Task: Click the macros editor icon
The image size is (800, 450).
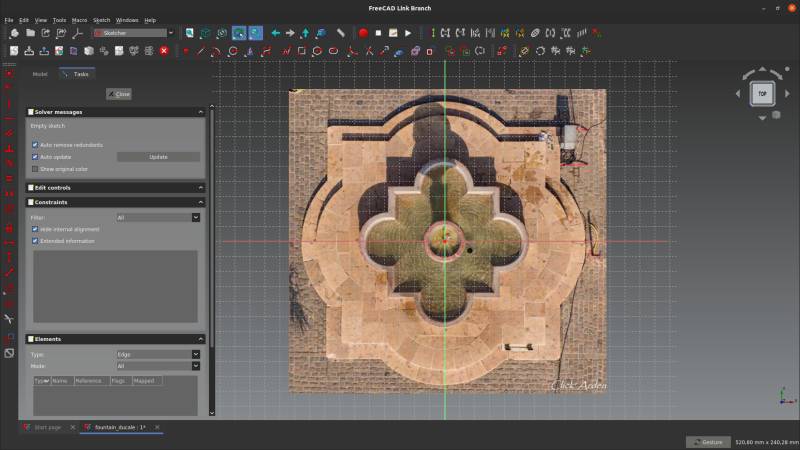Action: pyautogui.click(x=393, y=33)
